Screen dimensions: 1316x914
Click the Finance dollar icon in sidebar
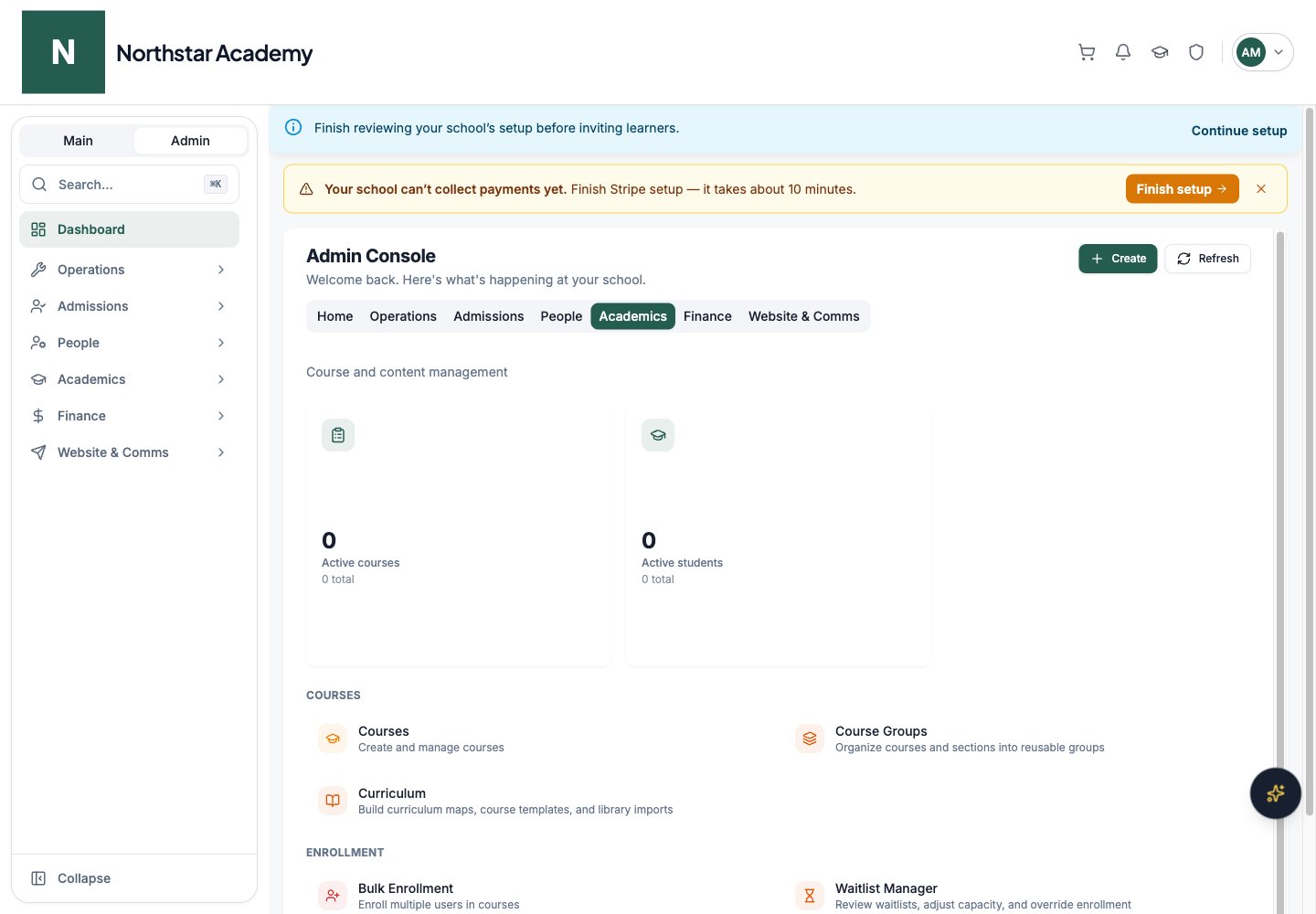(38, 416)
